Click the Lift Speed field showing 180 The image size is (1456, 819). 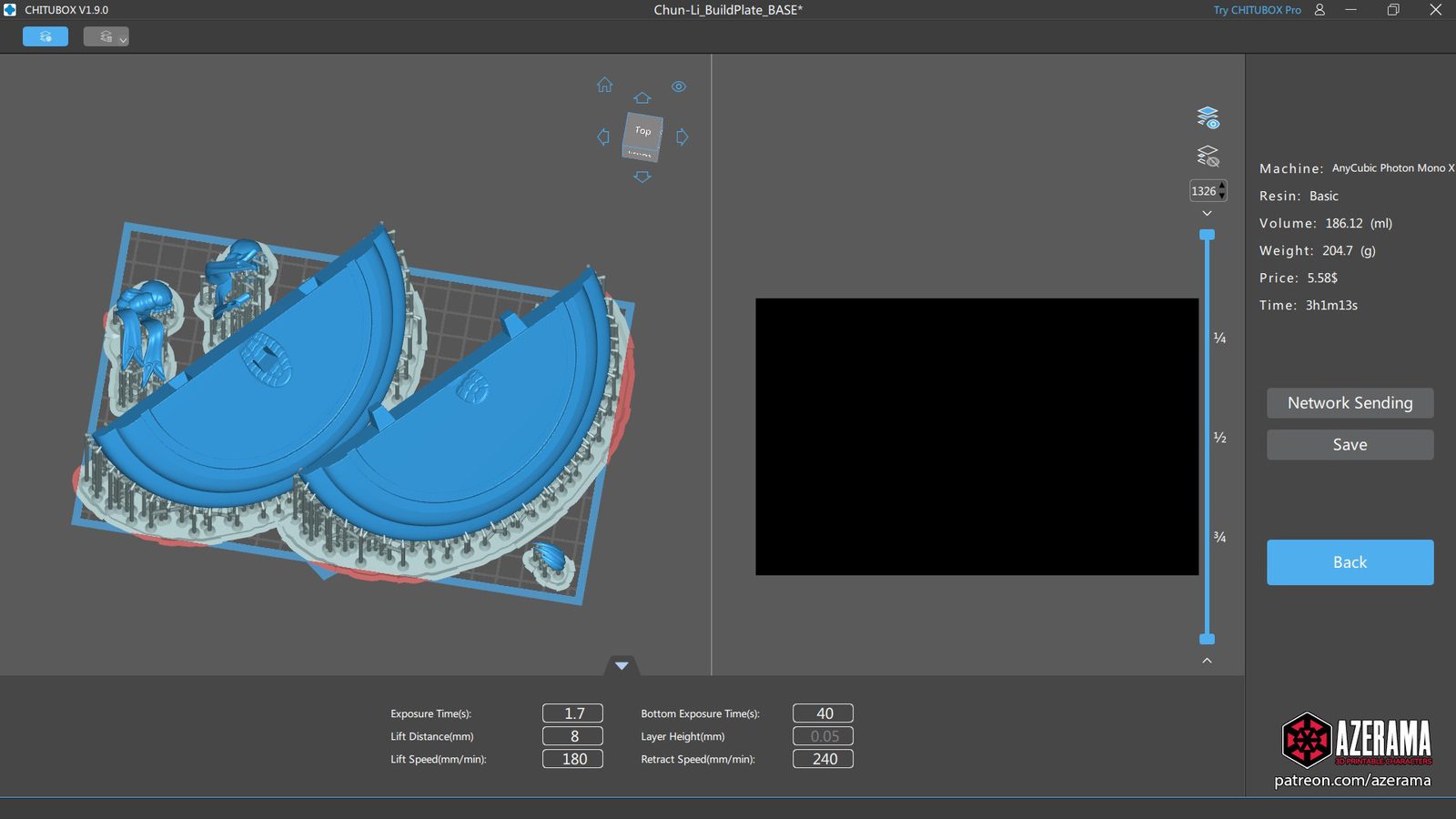point(572,759)
